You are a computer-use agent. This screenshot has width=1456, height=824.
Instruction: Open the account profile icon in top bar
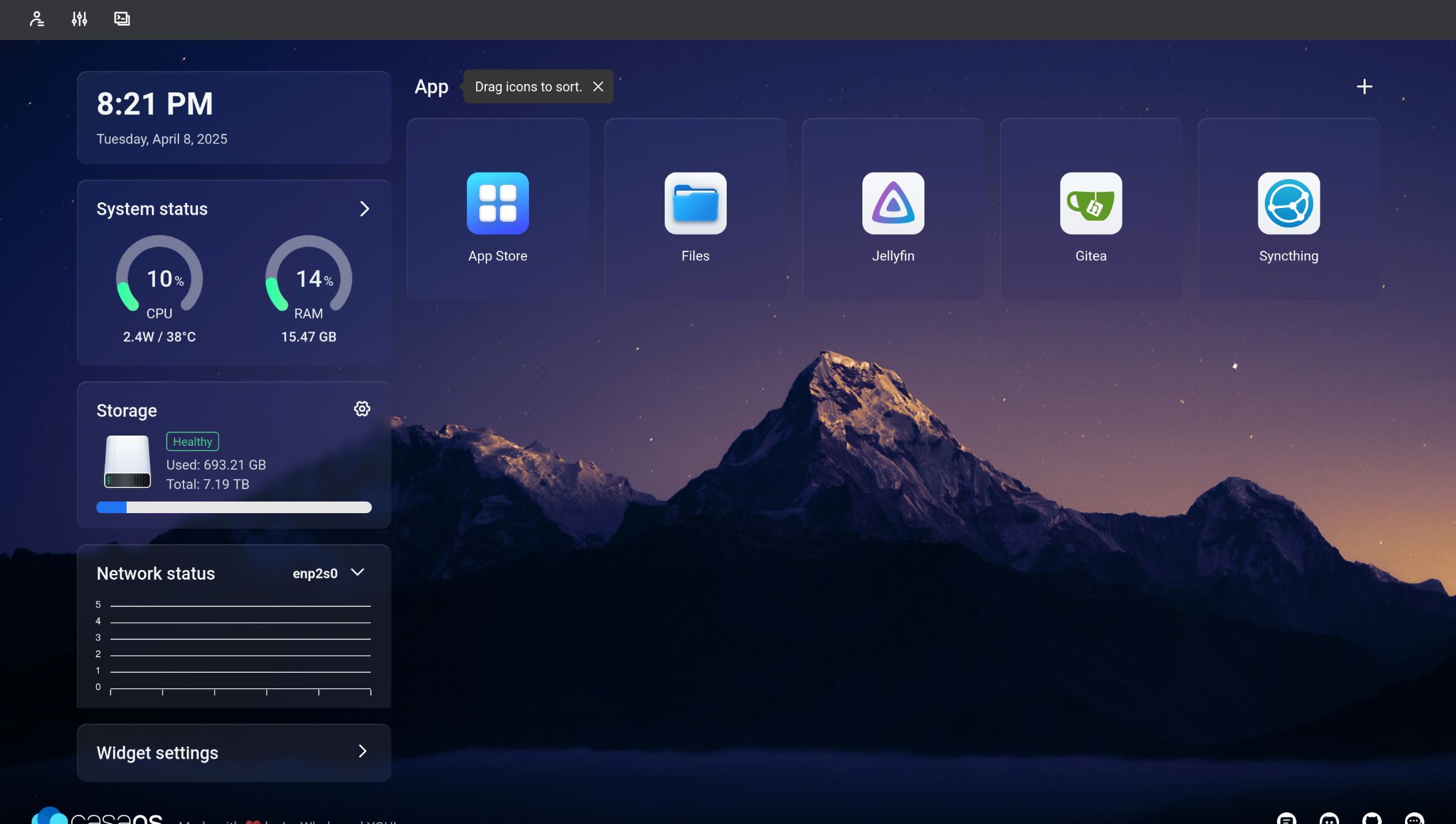37,19
